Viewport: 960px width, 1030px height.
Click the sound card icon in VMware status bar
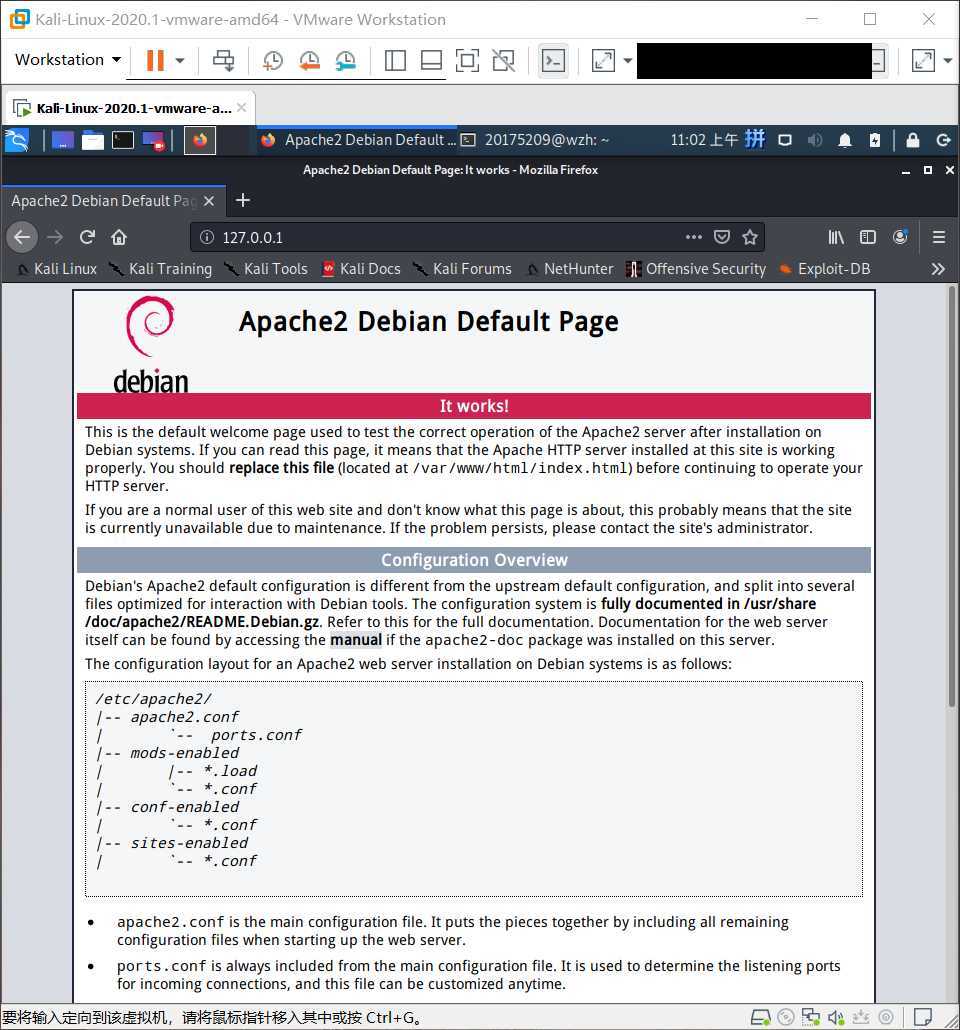tap(835, 1018)
